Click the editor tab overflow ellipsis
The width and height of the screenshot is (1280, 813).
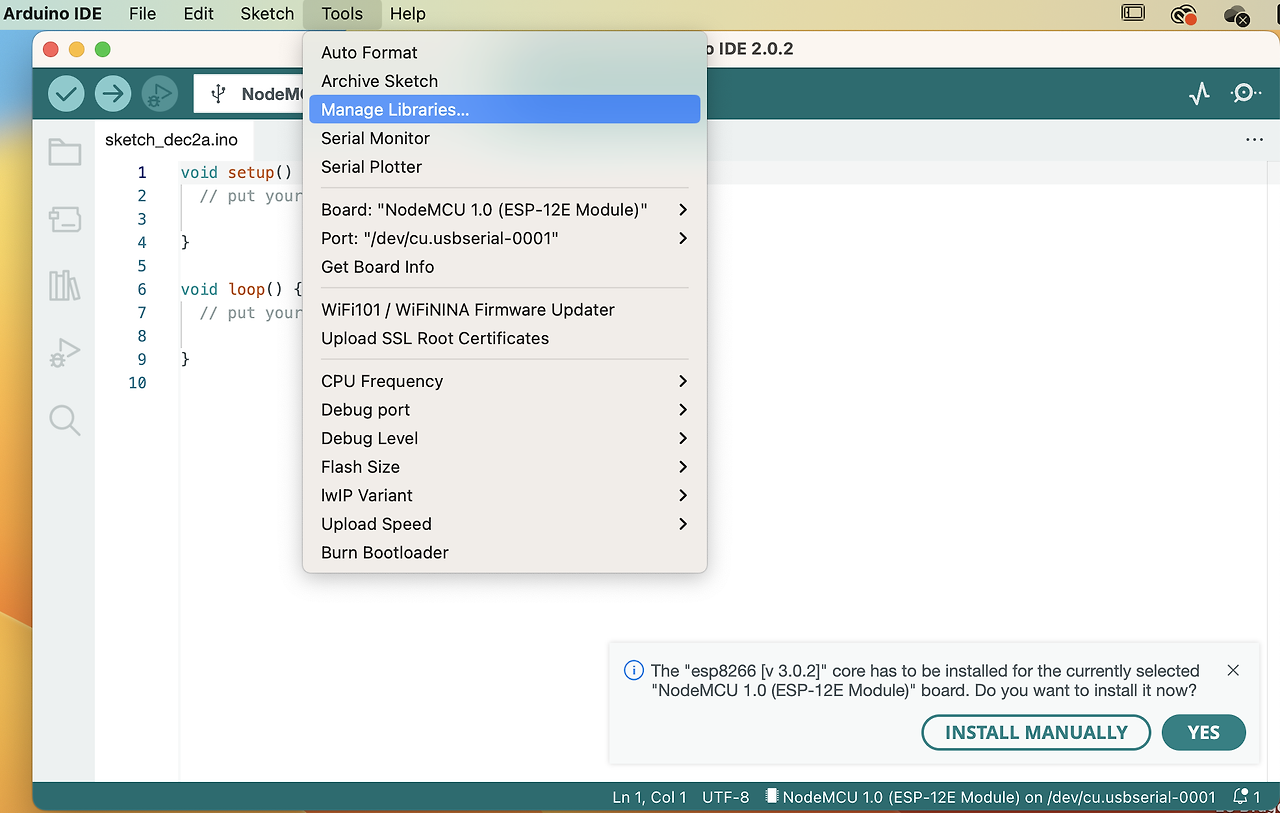[x=1254, y=140]
